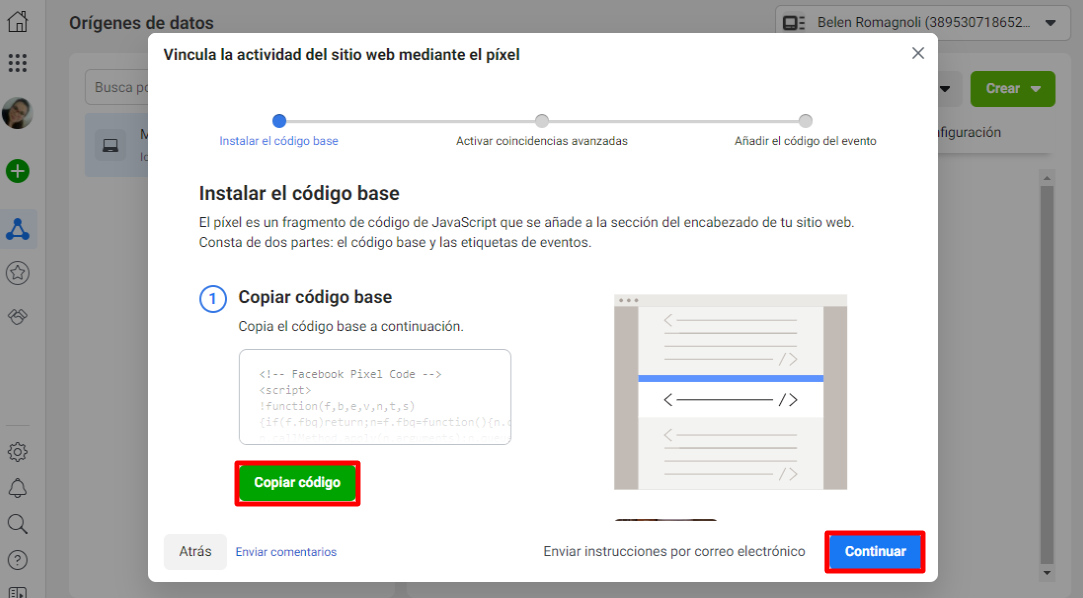Click the search magnifier icon in sidebar
The height and width of the screenshot is (598, 1083).
coord(18,524)
